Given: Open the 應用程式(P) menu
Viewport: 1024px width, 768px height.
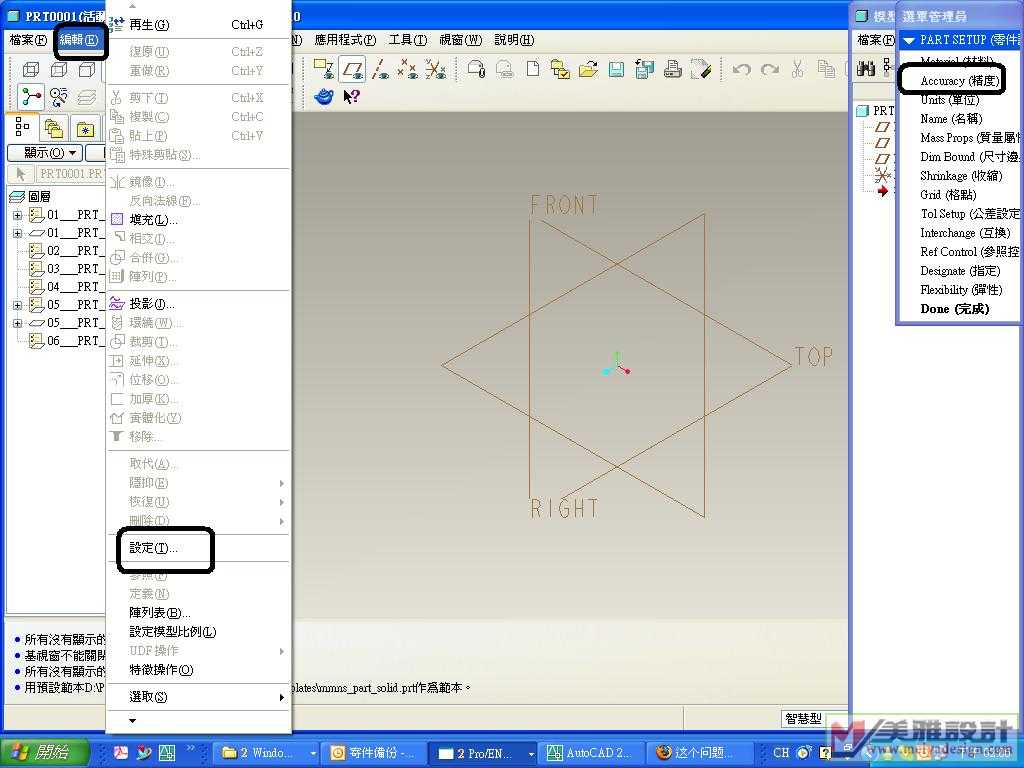Looking at the screenshot, I should 345,40.
